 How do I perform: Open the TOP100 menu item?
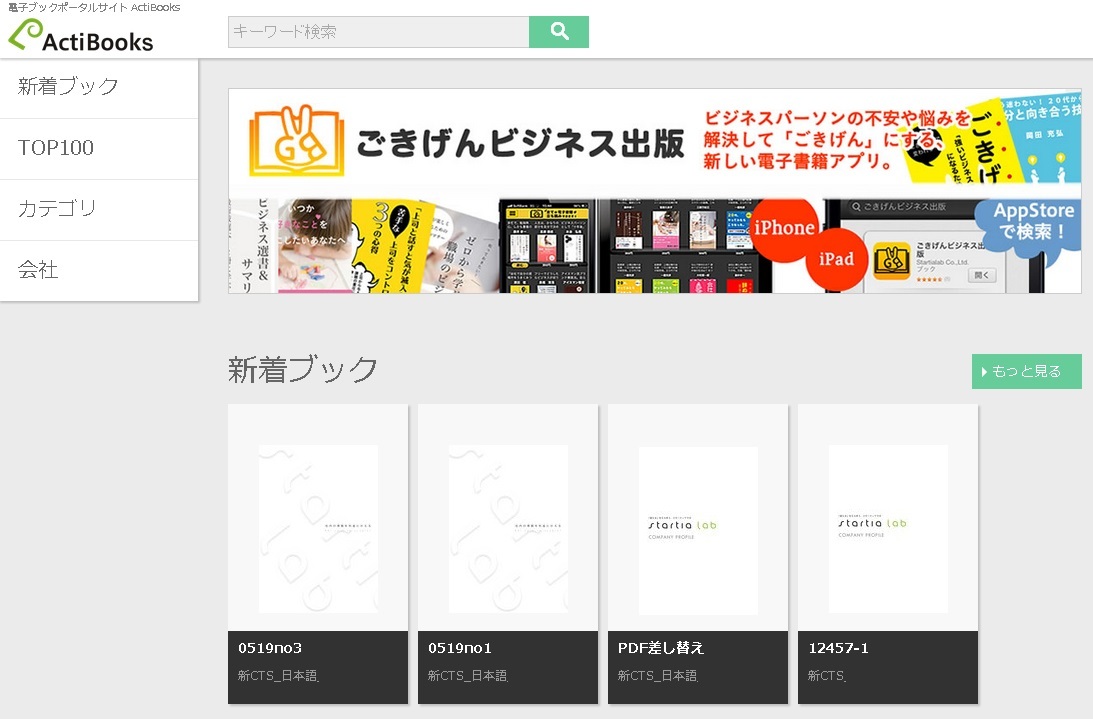(x=99, y=149)
